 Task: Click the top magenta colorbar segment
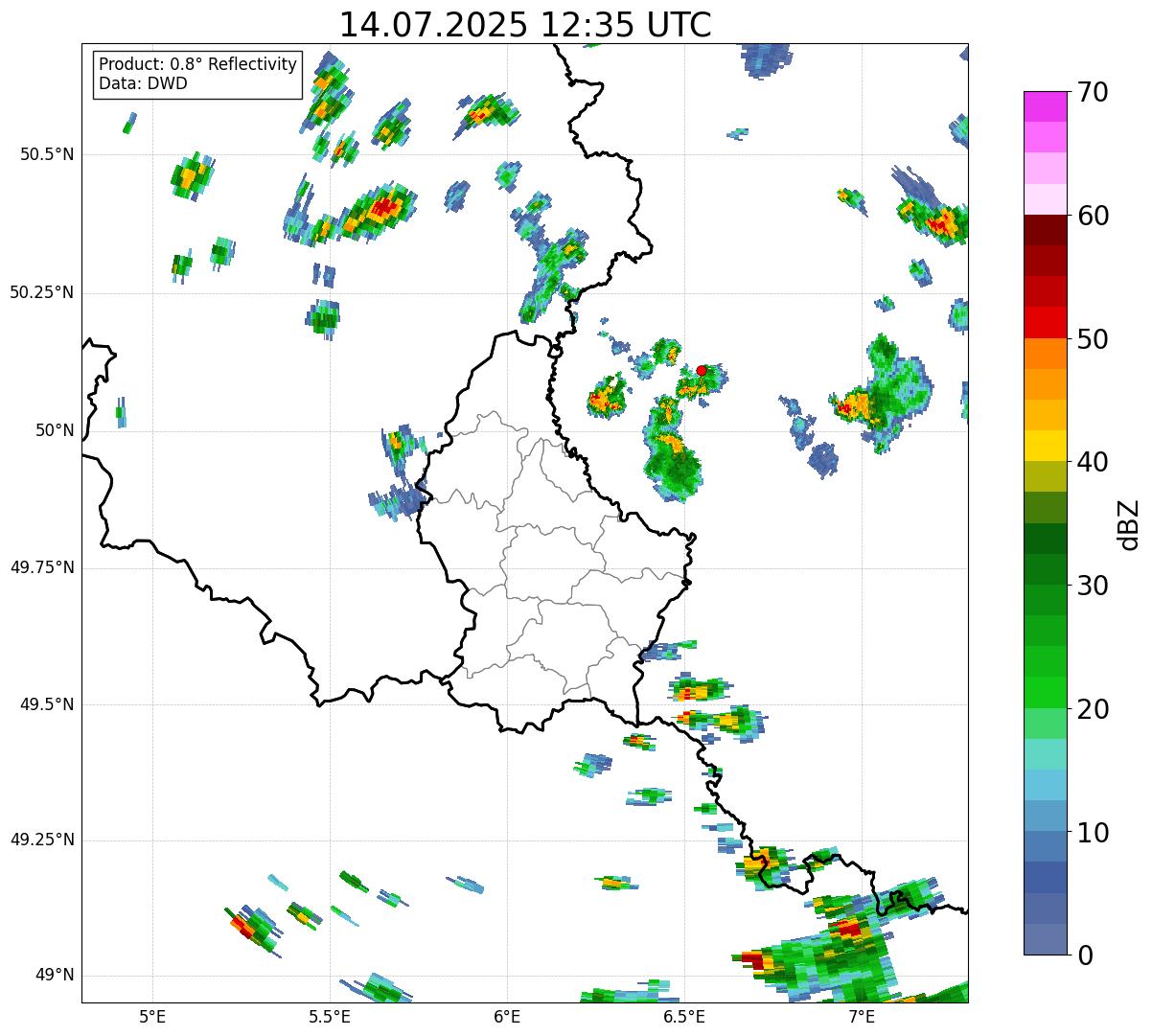1045,106
